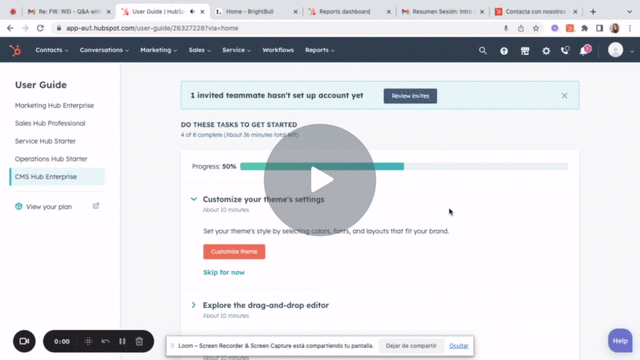Open the settings gear icon

click(546, 51)
